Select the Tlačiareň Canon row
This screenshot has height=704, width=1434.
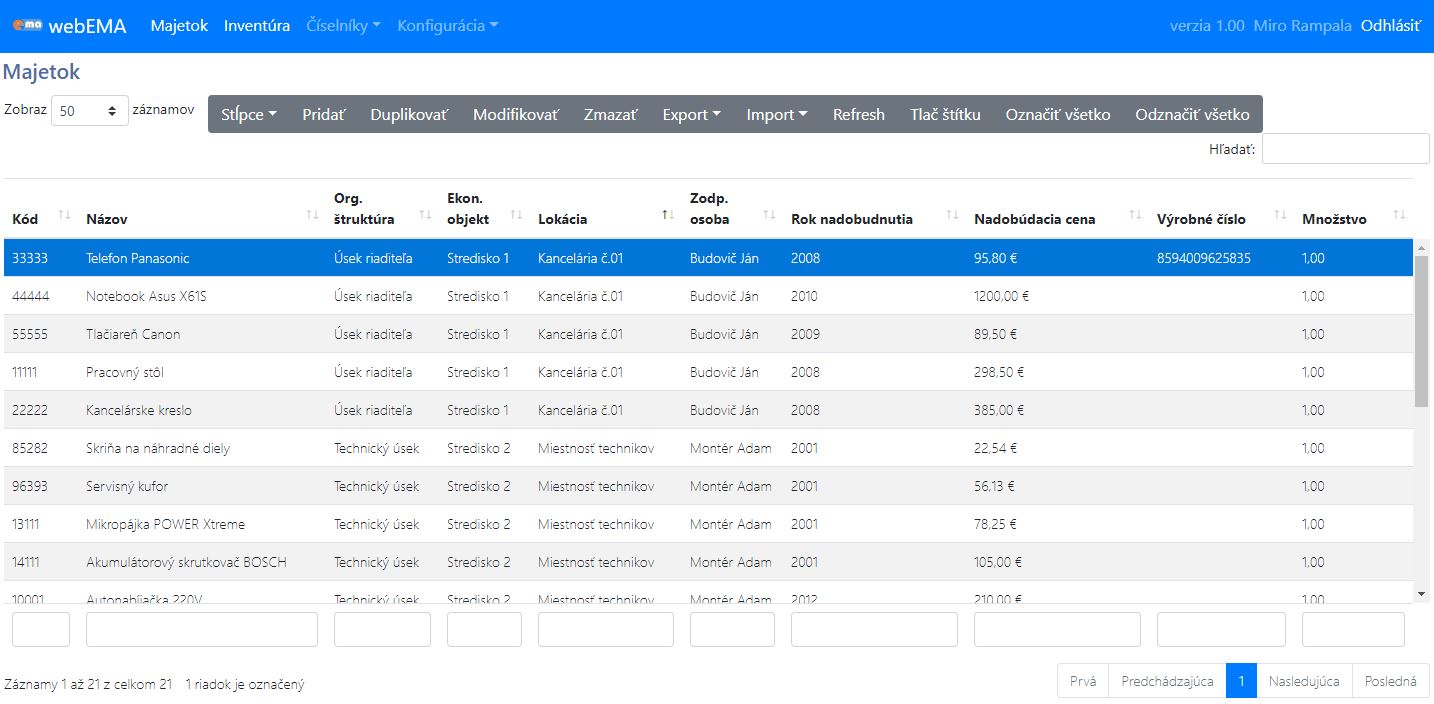pyautogui.click(x=708, y=334)
